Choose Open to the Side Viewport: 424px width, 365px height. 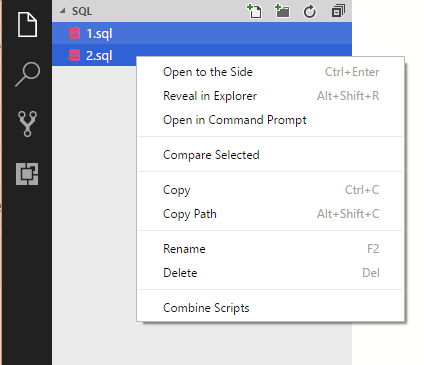click(271, 72)
